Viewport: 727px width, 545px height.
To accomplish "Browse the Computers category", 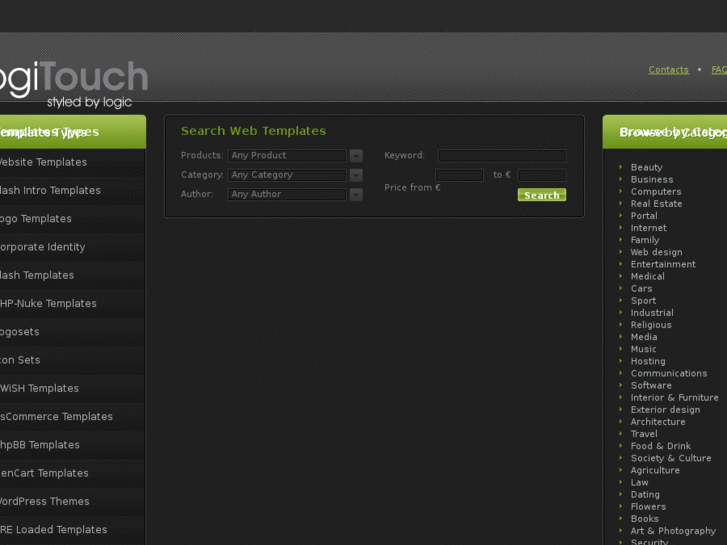I will [x=656, y=192].
